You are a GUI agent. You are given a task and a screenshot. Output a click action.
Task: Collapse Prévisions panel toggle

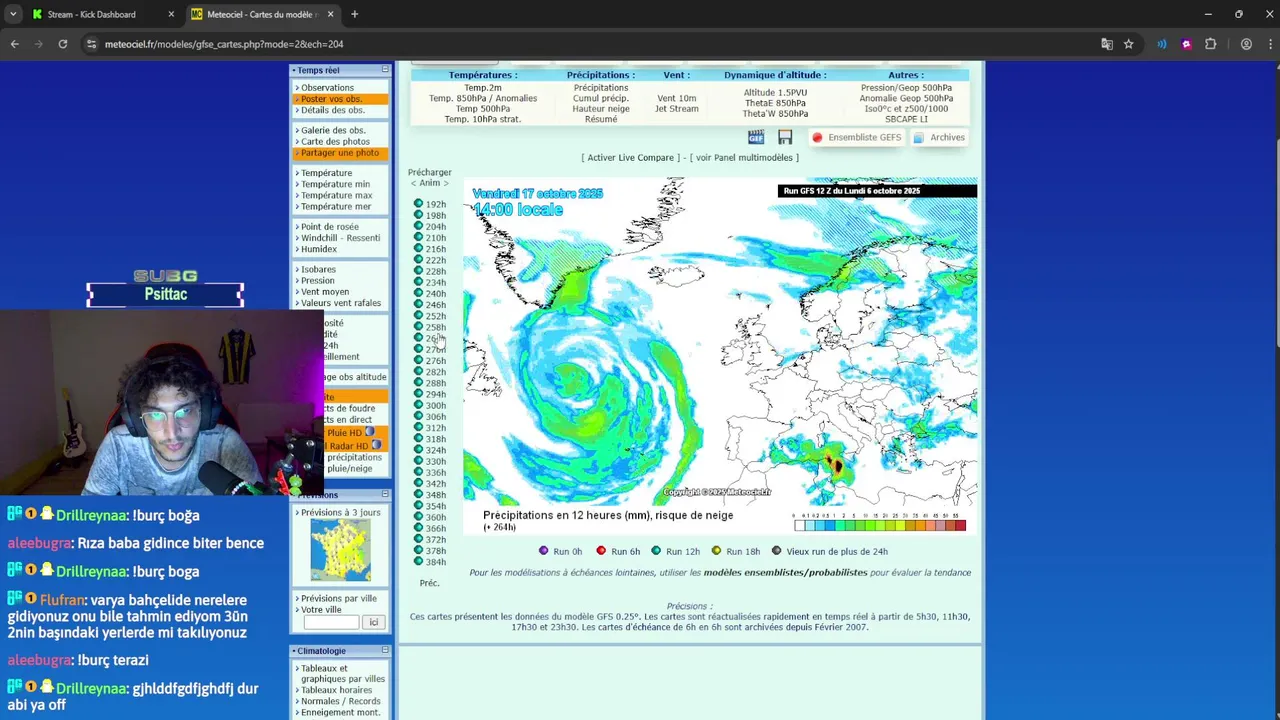click(x=385, y=495)
